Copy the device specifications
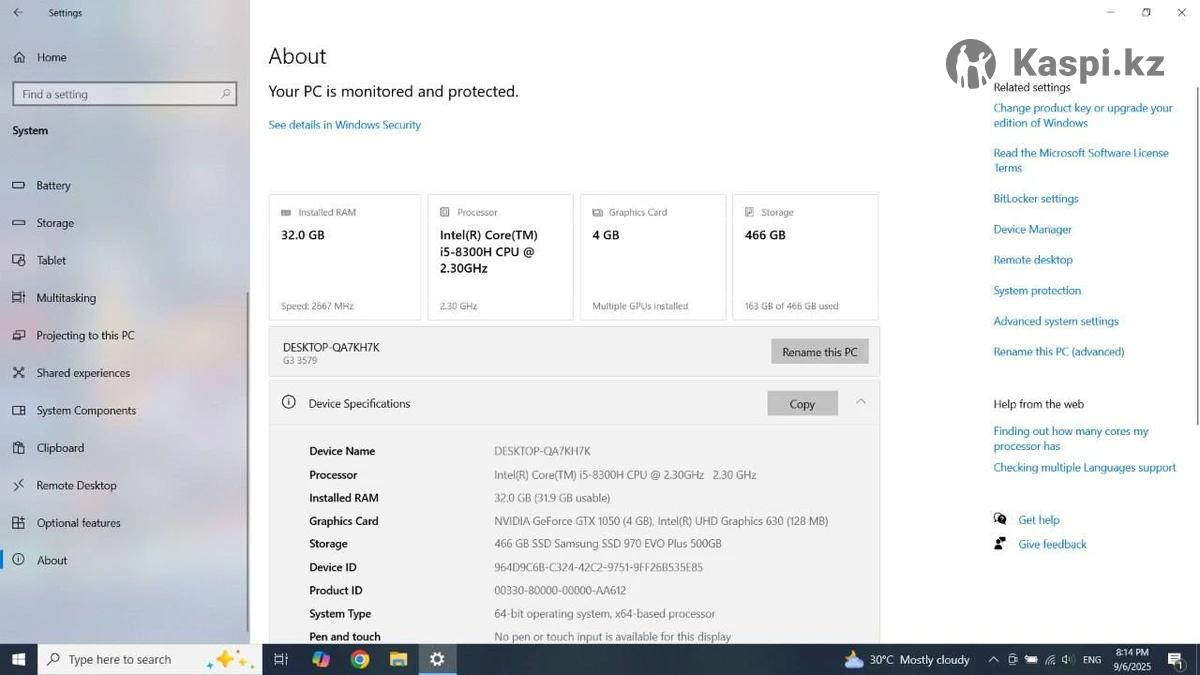1200x675 pixels. (x=802, y=404)
